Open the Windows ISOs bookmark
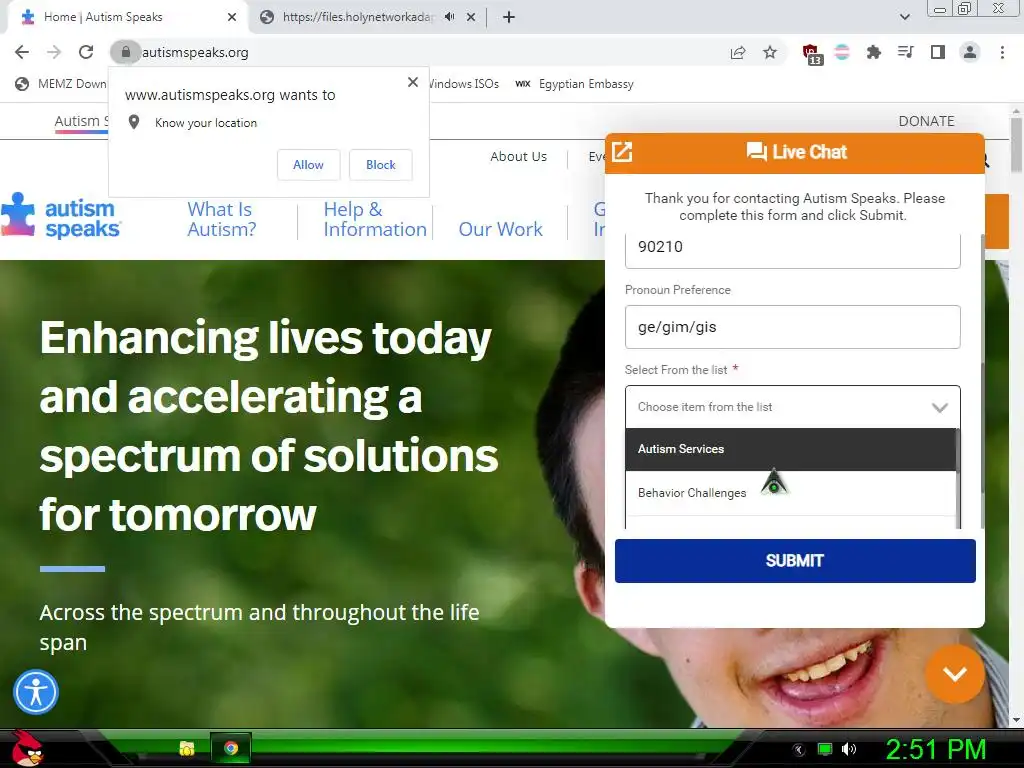1024x768 pixels. click(x=463, y=84)
